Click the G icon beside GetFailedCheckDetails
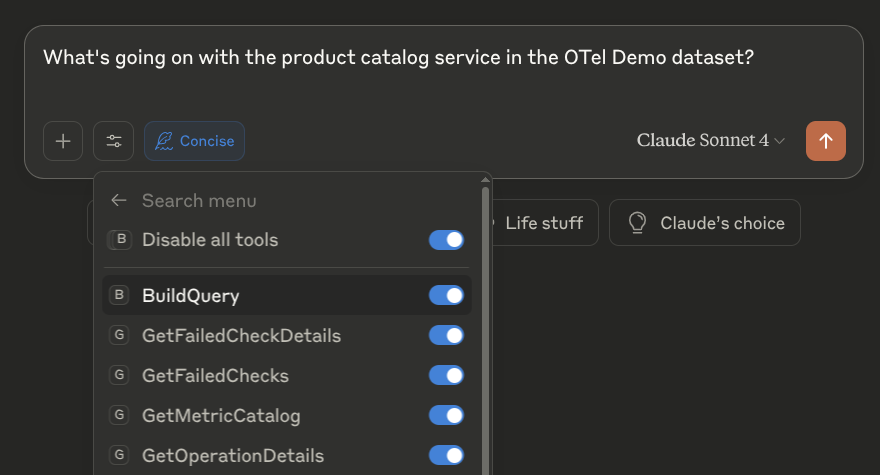 (x=119, y=335)
